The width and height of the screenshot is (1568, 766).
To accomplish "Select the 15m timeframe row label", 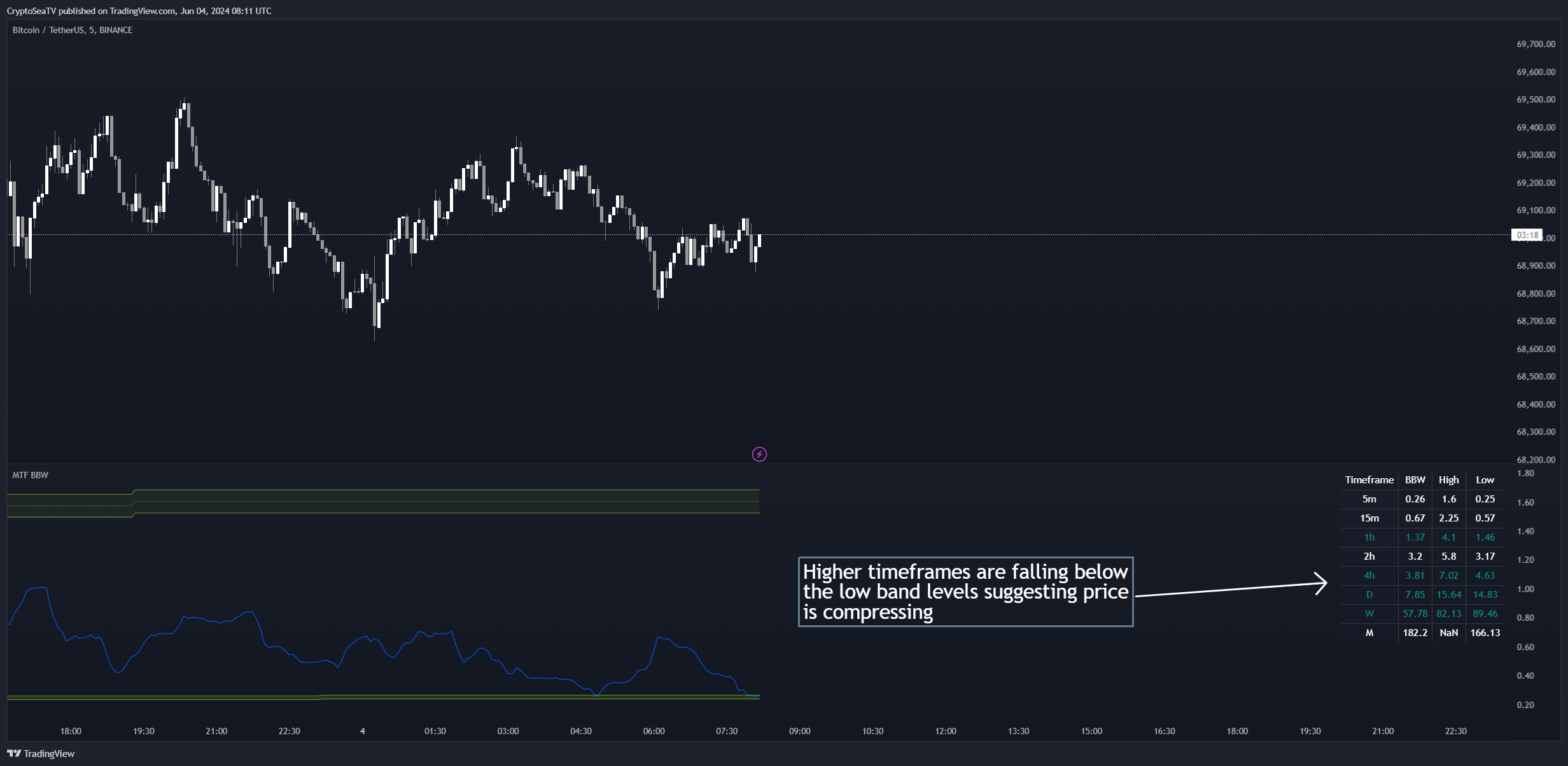I will 1369,518.
